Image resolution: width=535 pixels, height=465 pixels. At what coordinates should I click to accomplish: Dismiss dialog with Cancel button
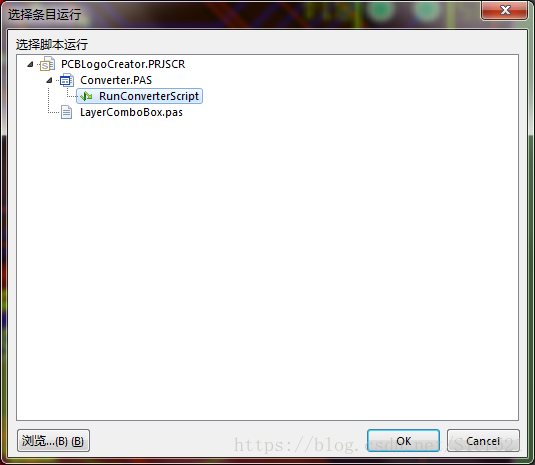click(x=483, y=441)
